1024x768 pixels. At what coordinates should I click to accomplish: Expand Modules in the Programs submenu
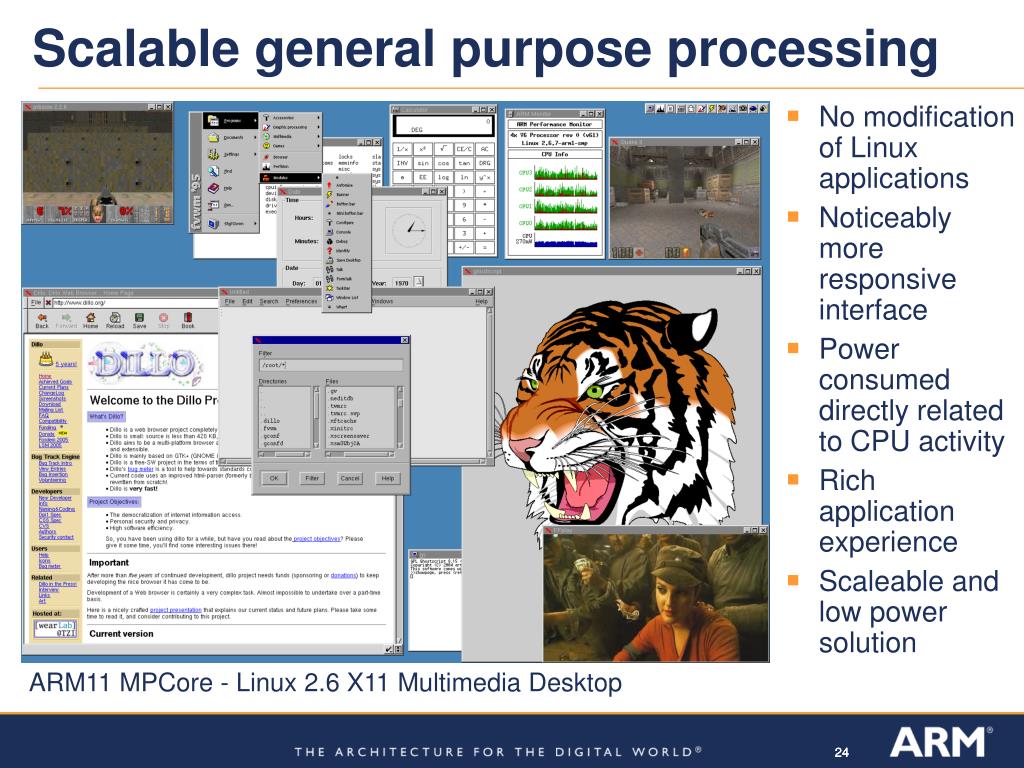click(291, 177)
